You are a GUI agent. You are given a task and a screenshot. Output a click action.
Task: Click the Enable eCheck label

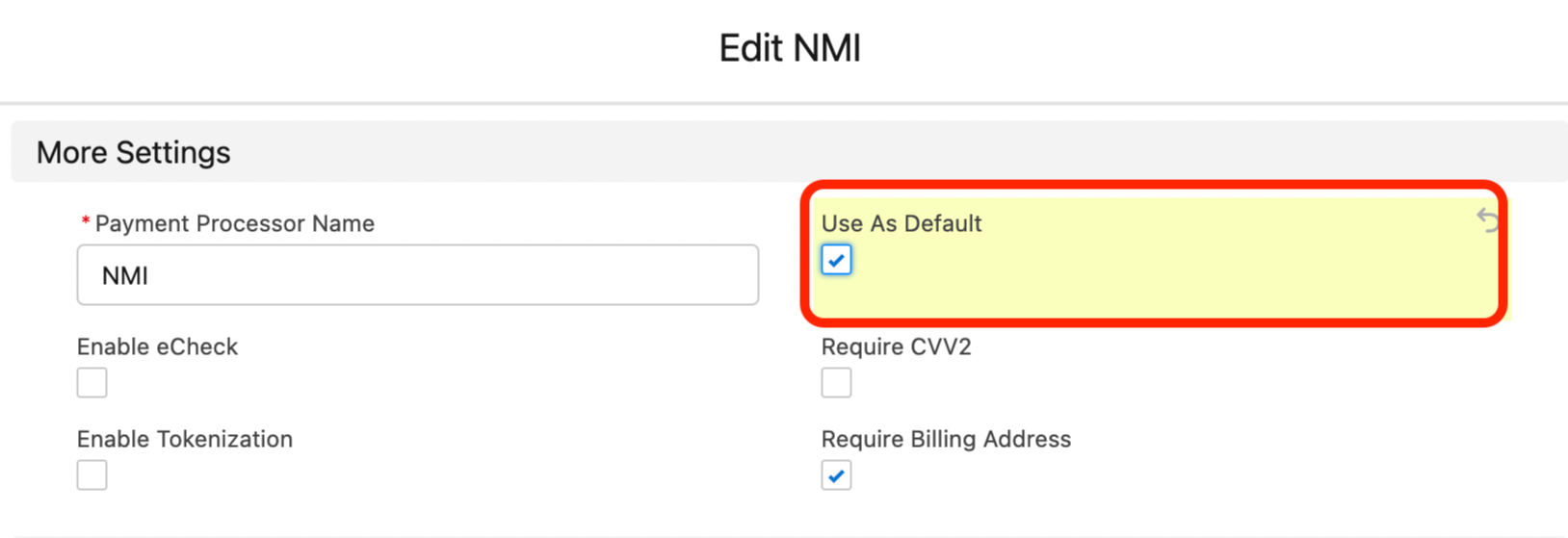[157, 346]
